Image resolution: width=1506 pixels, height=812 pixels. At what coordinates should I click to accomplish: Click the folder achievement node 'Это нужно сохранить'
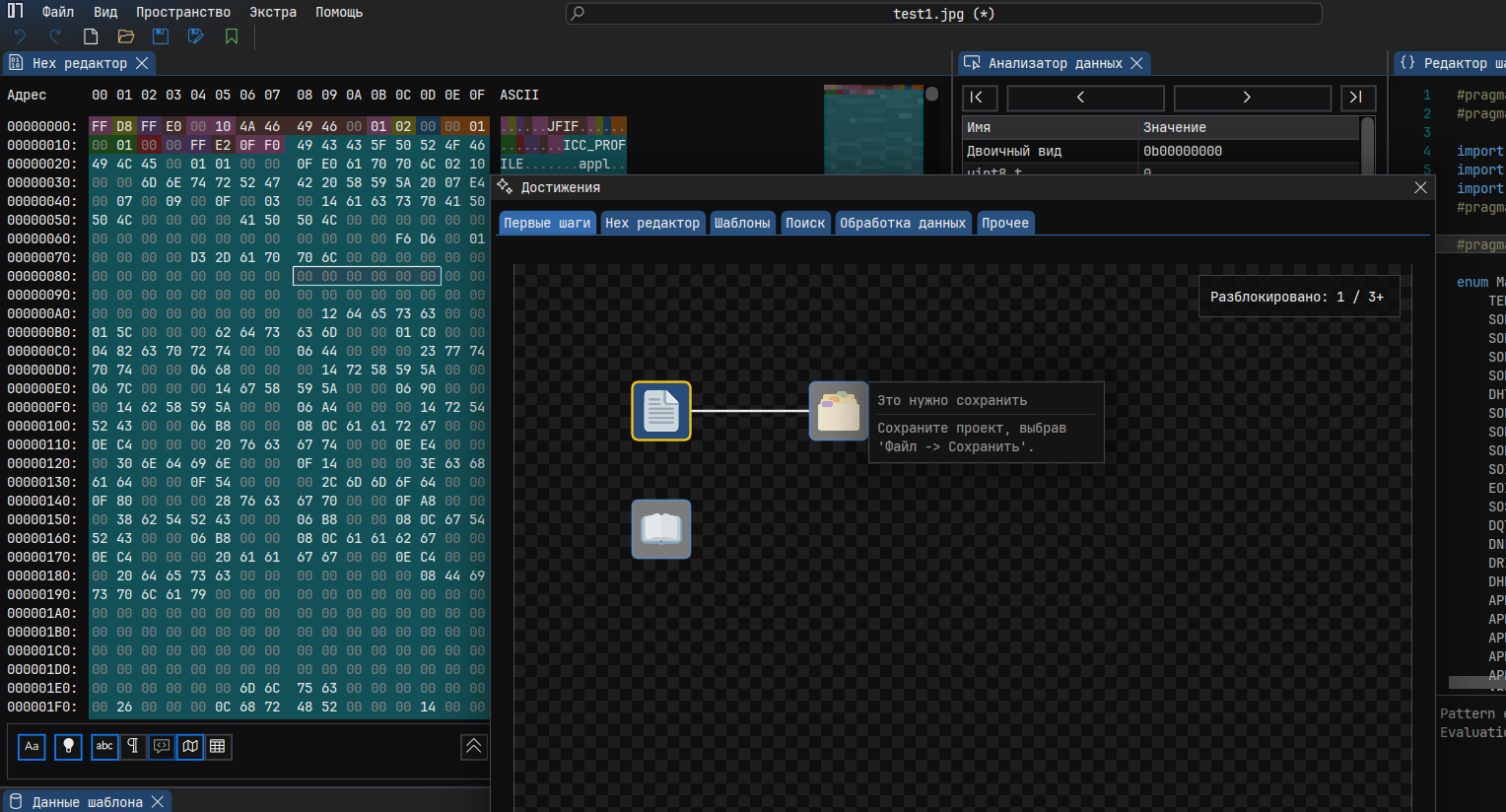click(x=839, y=411)
